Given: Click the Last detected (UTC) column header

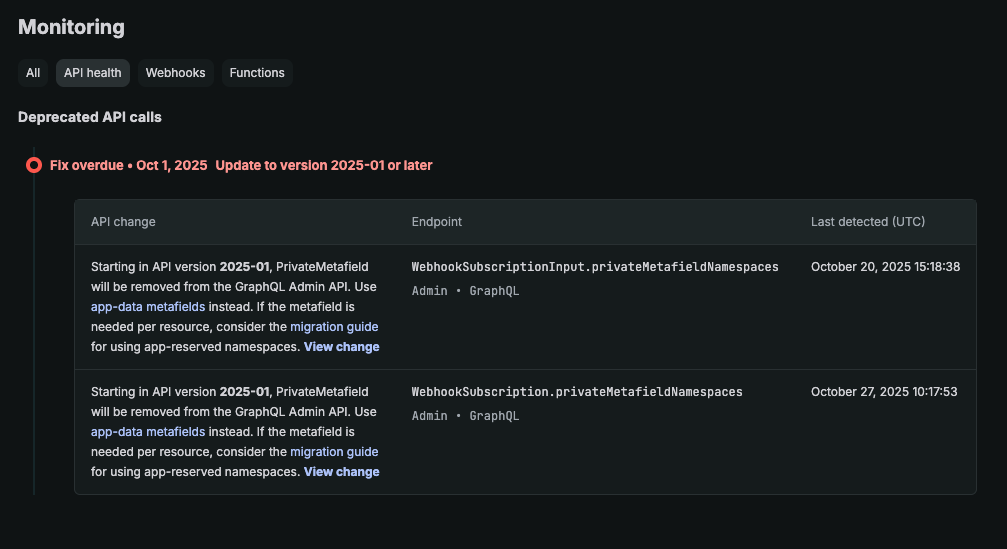Looking at the screenshot, I should 867,222.
